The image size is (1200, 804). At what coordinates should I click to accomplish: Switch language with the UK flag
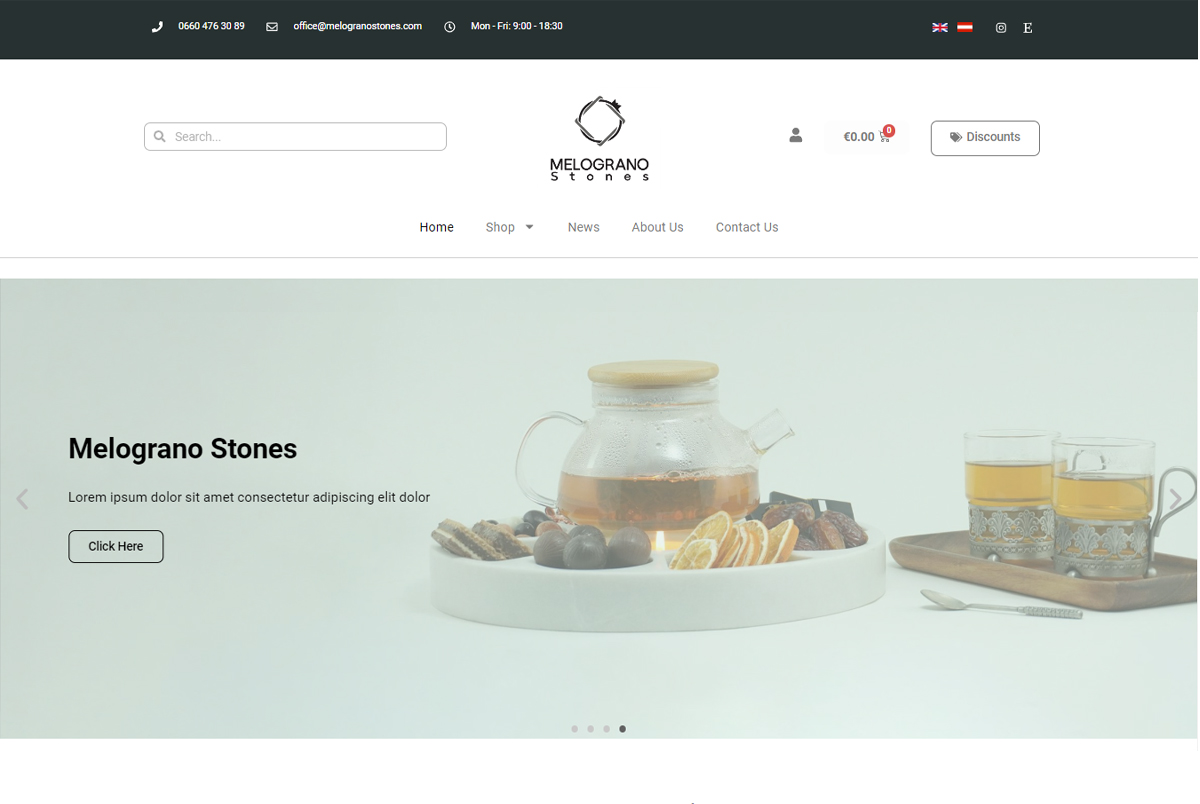939,27
